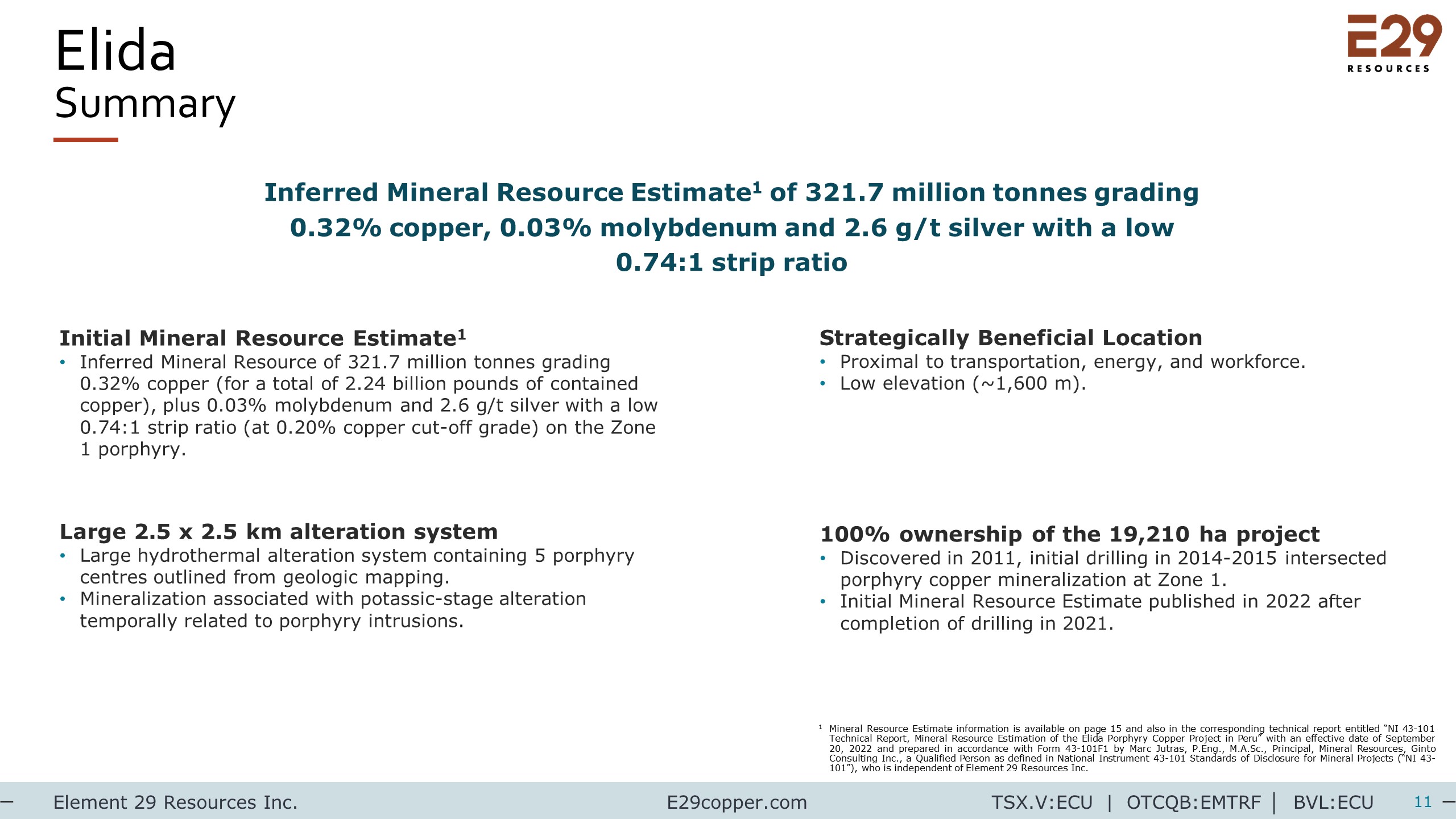Click the 'Elida' slide title

click(115, 51)
